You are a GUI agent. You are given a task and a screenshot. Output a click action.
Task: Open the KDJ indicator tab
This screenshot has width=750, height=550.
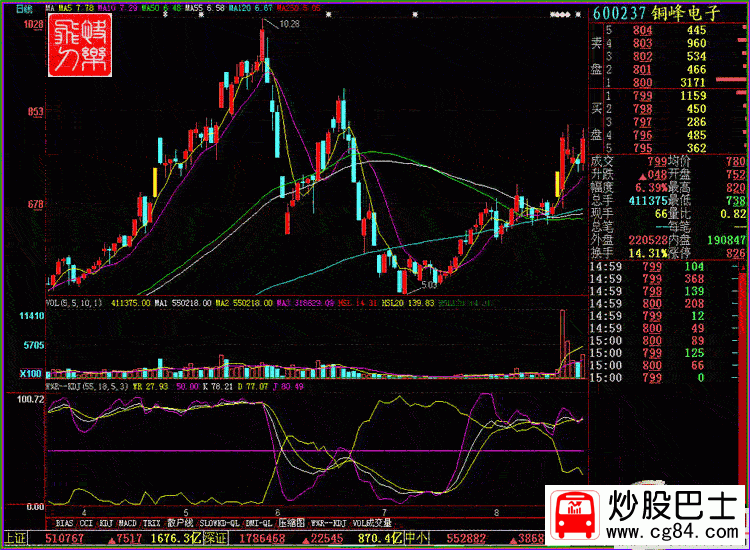(105, 522)
